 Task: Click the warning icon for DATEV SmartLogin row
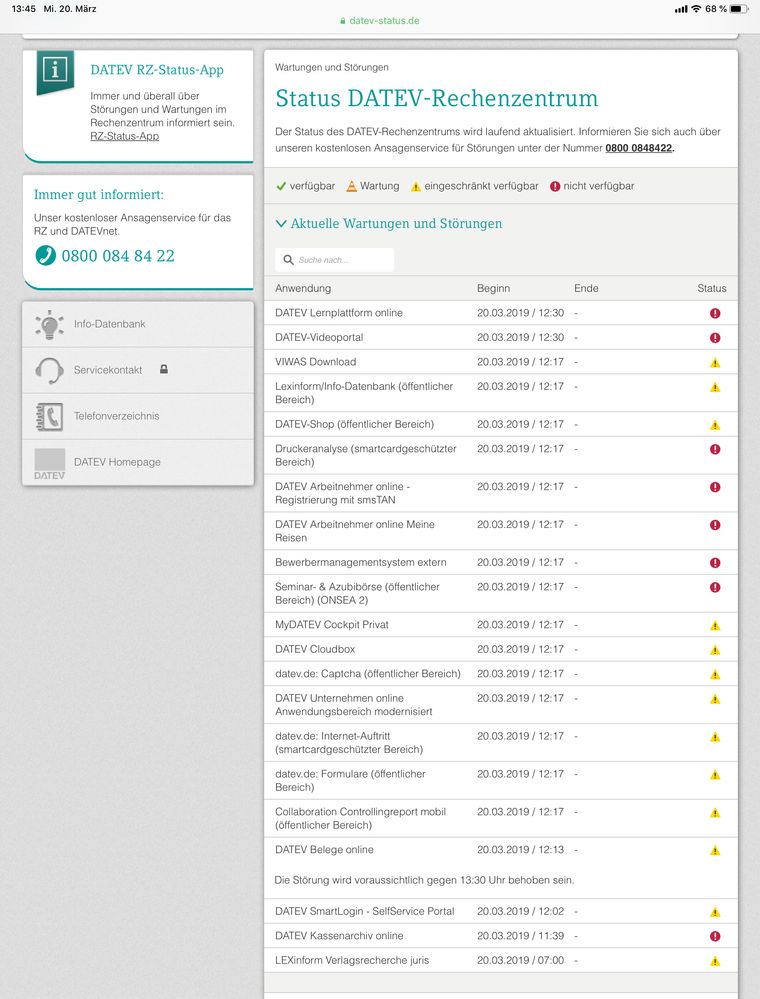[715, 912]
